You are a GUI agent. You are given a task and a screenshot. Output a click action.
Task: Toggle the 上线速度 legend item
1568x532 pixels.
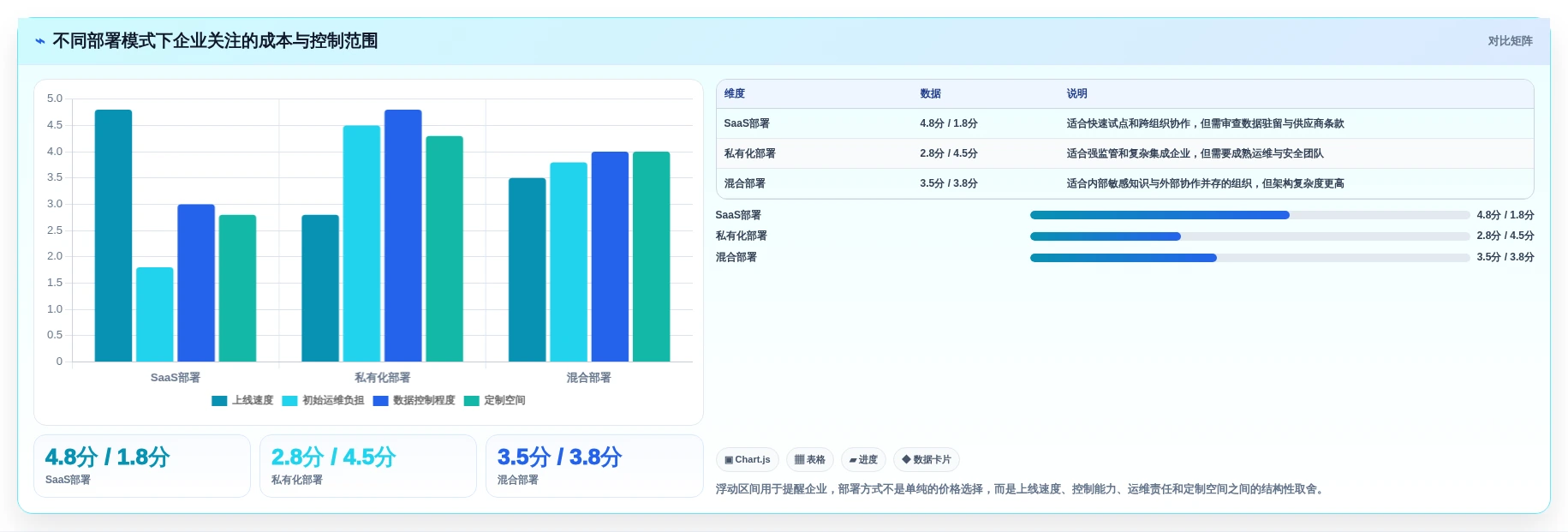242,400
